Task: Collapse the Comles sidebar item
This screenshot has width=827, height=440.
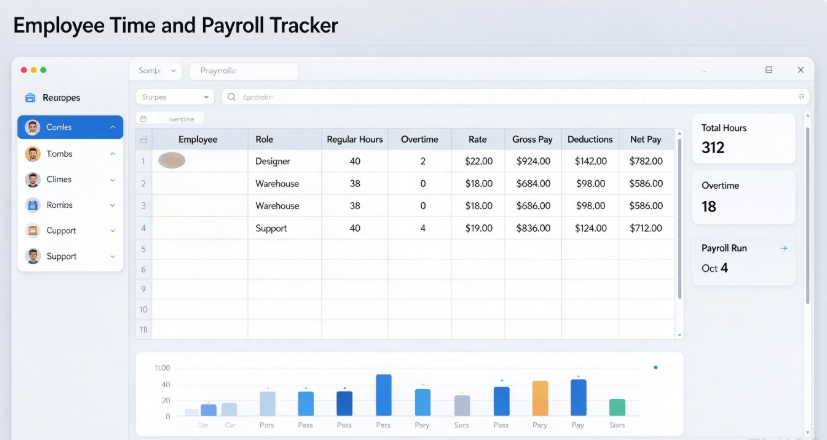Action: click(x=112, y=127)
